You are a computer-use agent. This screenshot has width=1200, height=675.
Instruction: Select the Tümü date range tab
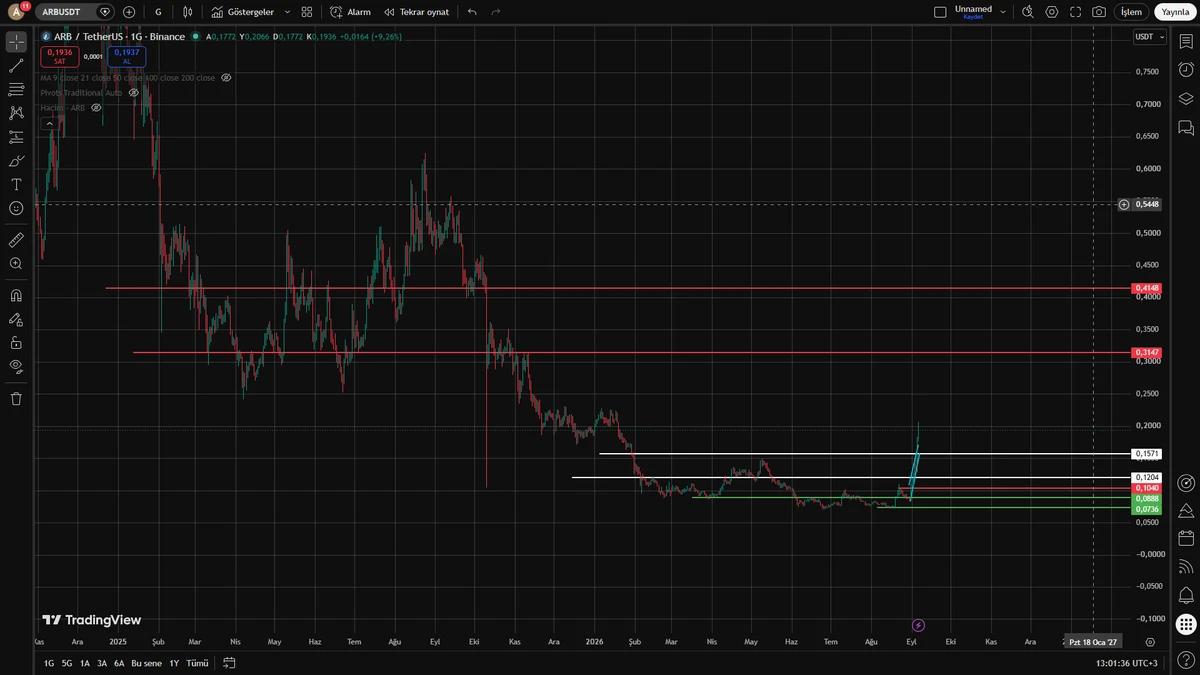(197, 663)
